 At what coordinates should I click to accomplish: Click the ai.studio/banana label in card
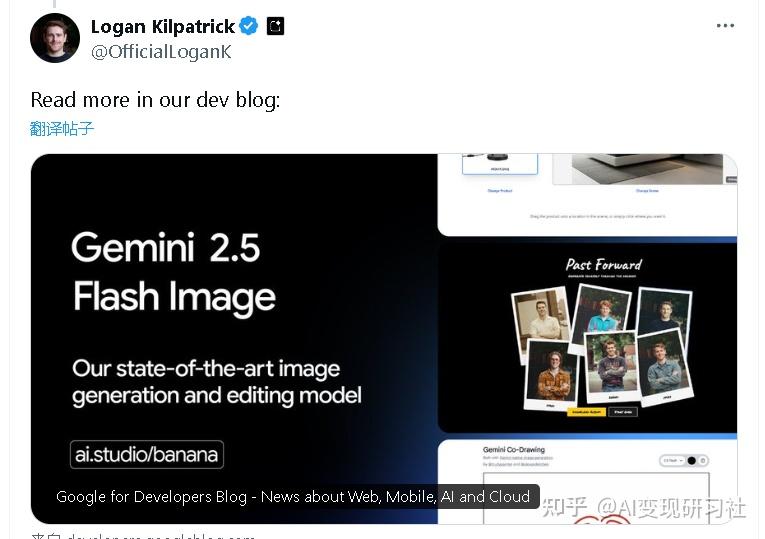tap(147, 455)
